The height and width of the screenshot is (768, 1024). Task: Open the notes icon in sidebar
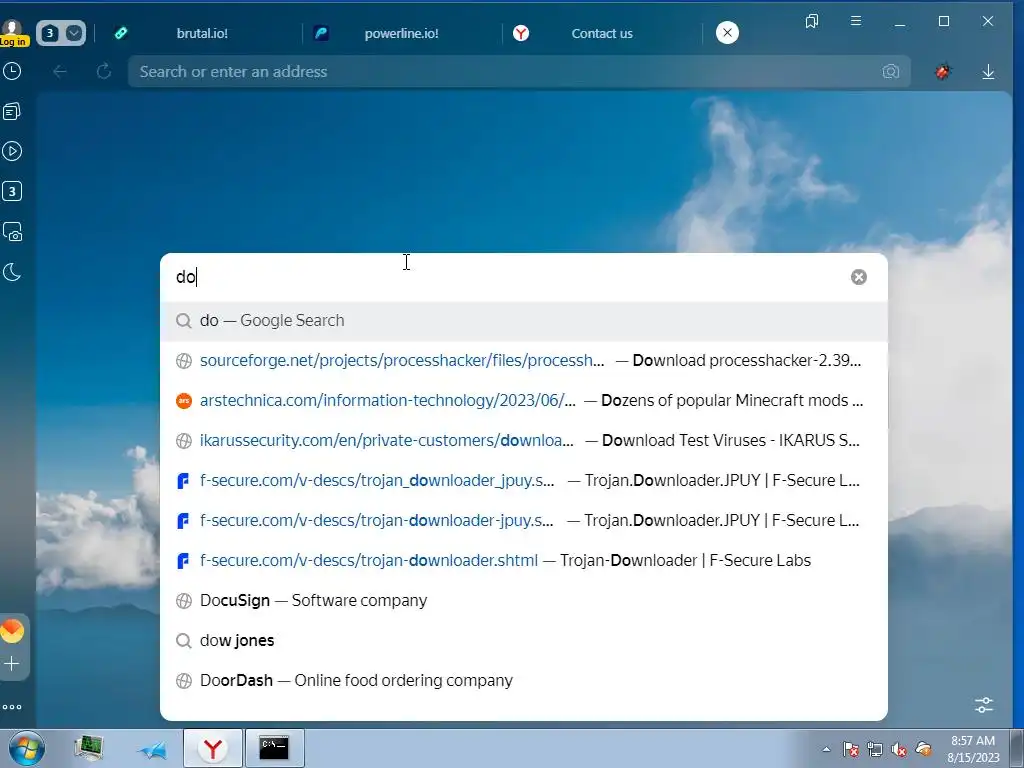12,112
